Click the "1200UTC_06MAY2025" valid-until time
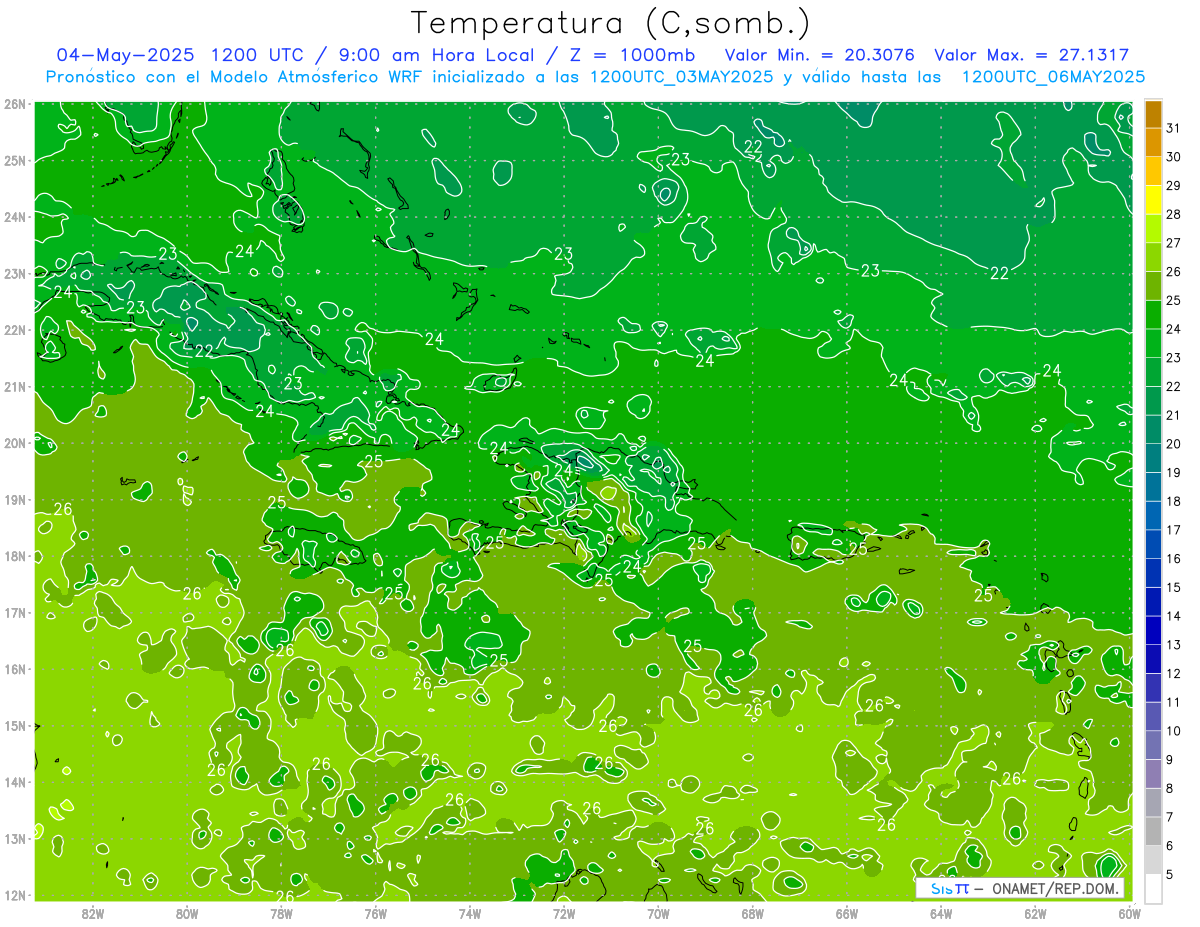Viewport: 1200px width, 927px height. (x=1053, y=77)
